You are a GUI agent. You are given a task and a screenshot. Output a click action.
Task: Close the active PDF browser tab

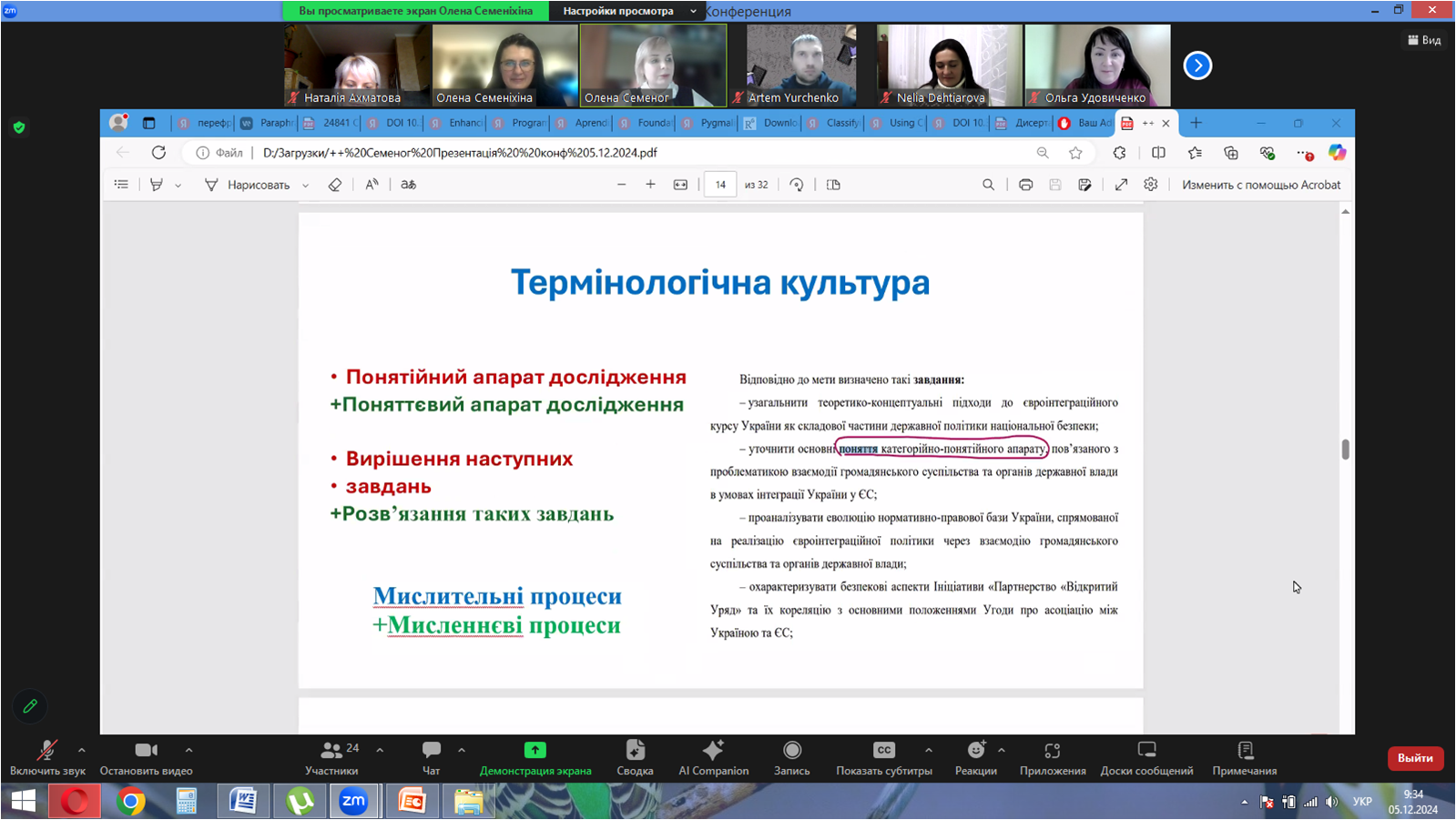pyautogui.click(x=1166, y=123)
